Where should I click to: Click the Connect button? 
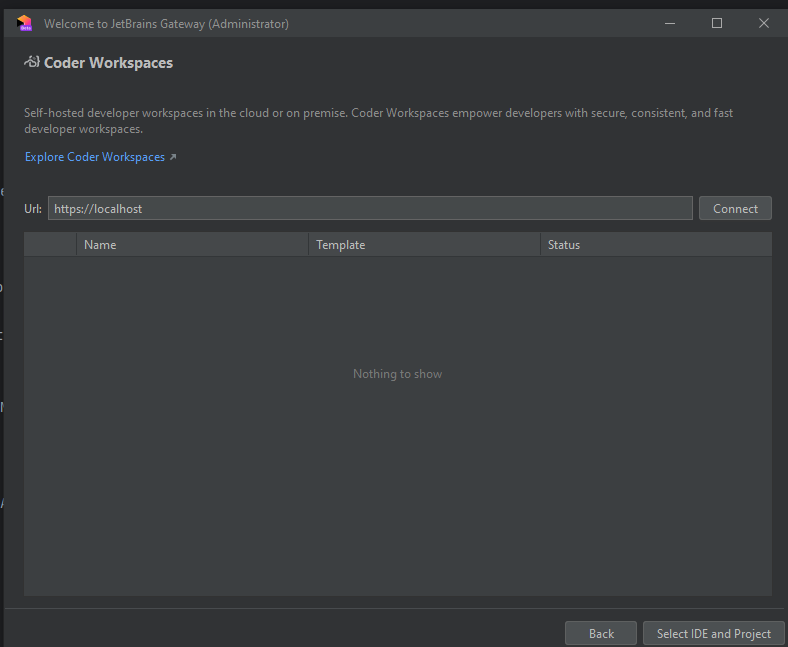point(735,208)
